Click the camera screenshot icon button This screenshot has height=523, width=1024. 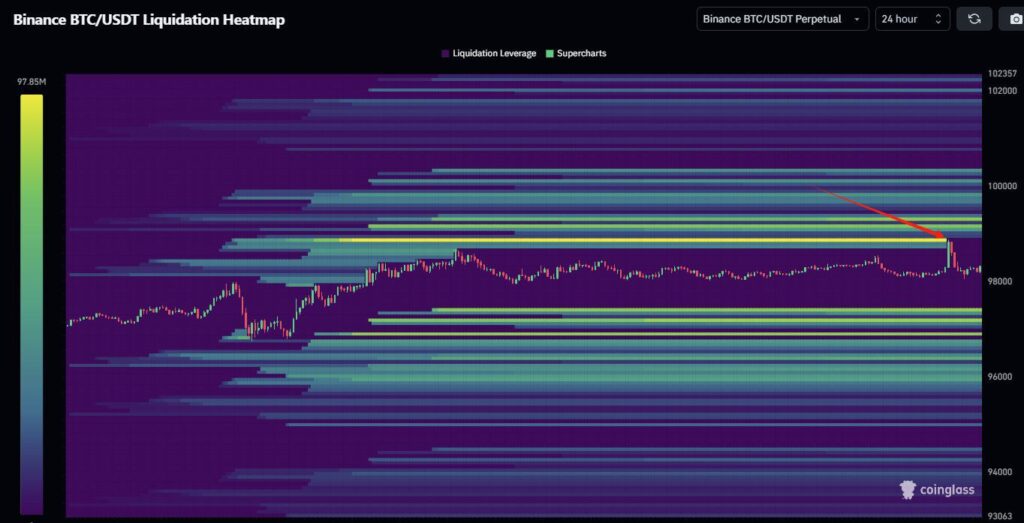1013,19
